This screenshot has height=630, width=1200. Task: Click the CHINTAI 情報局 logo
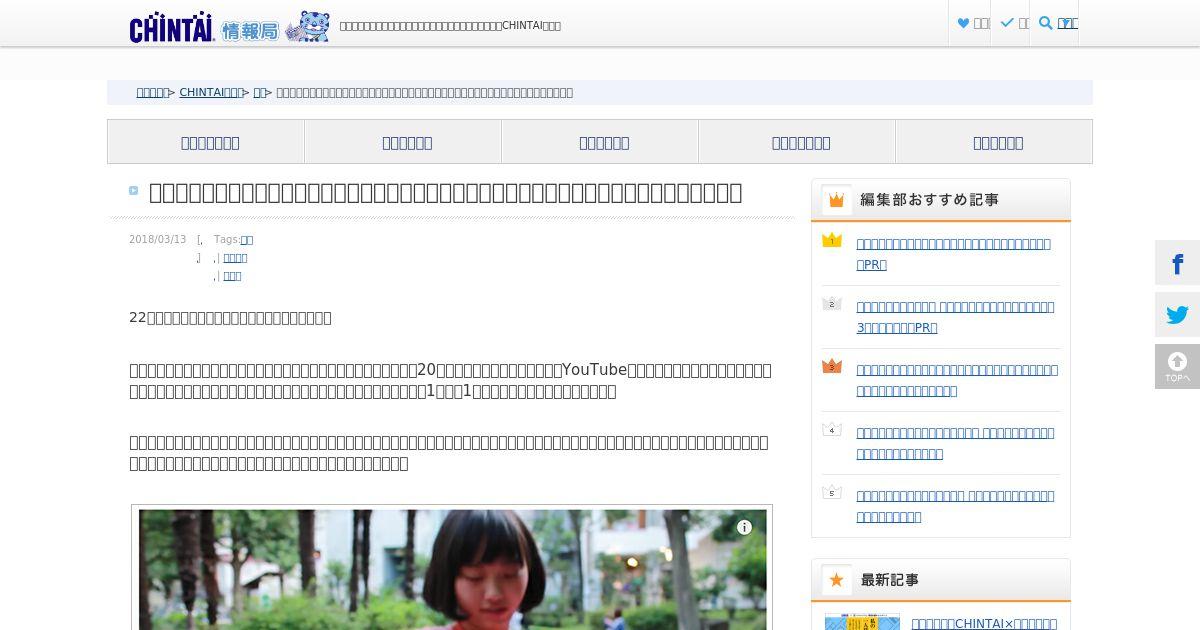pos(205,27)
